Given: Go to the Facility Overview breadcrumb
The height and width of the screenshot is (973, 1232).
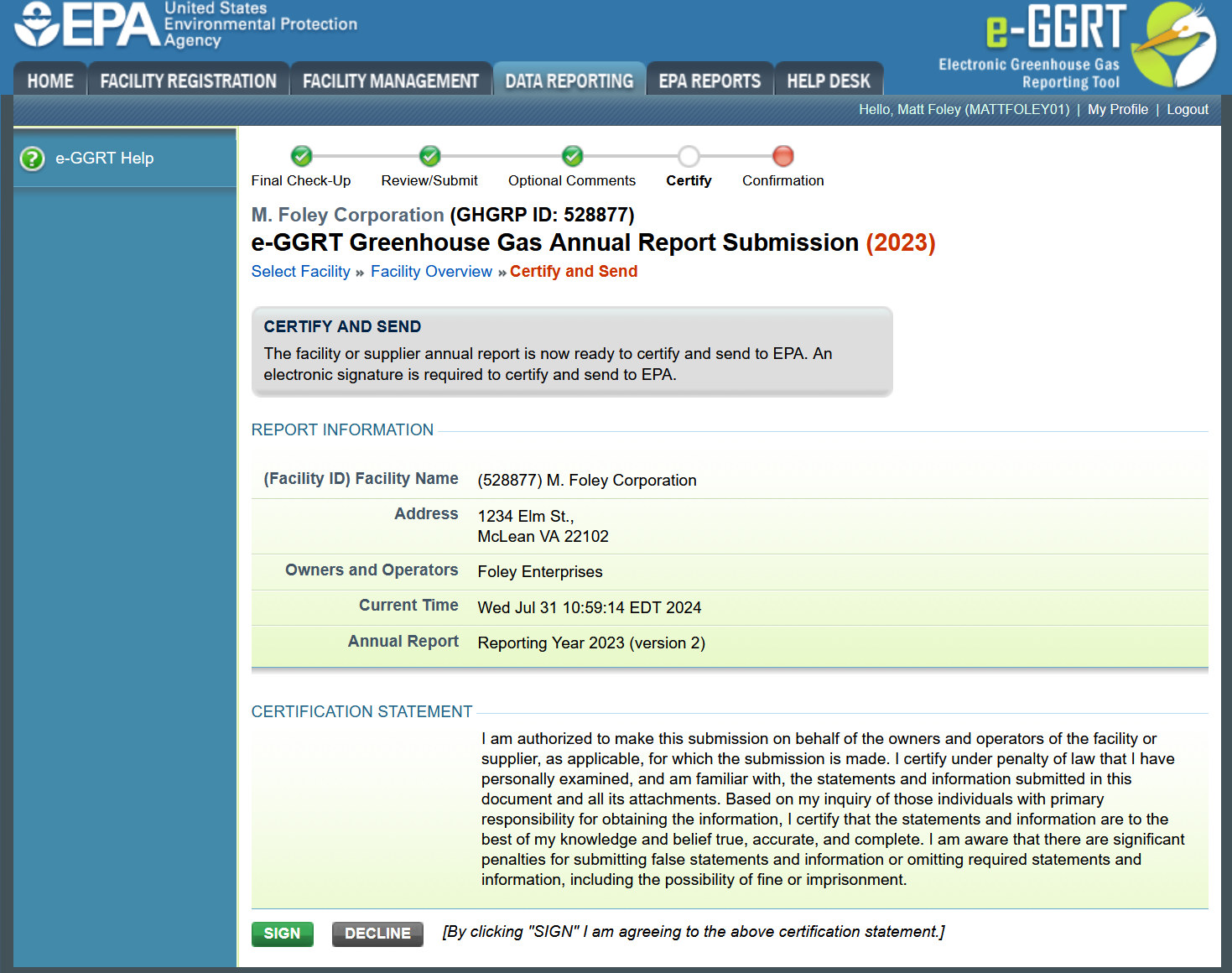Looking at the screenshot, I should [x=431, y=271].
